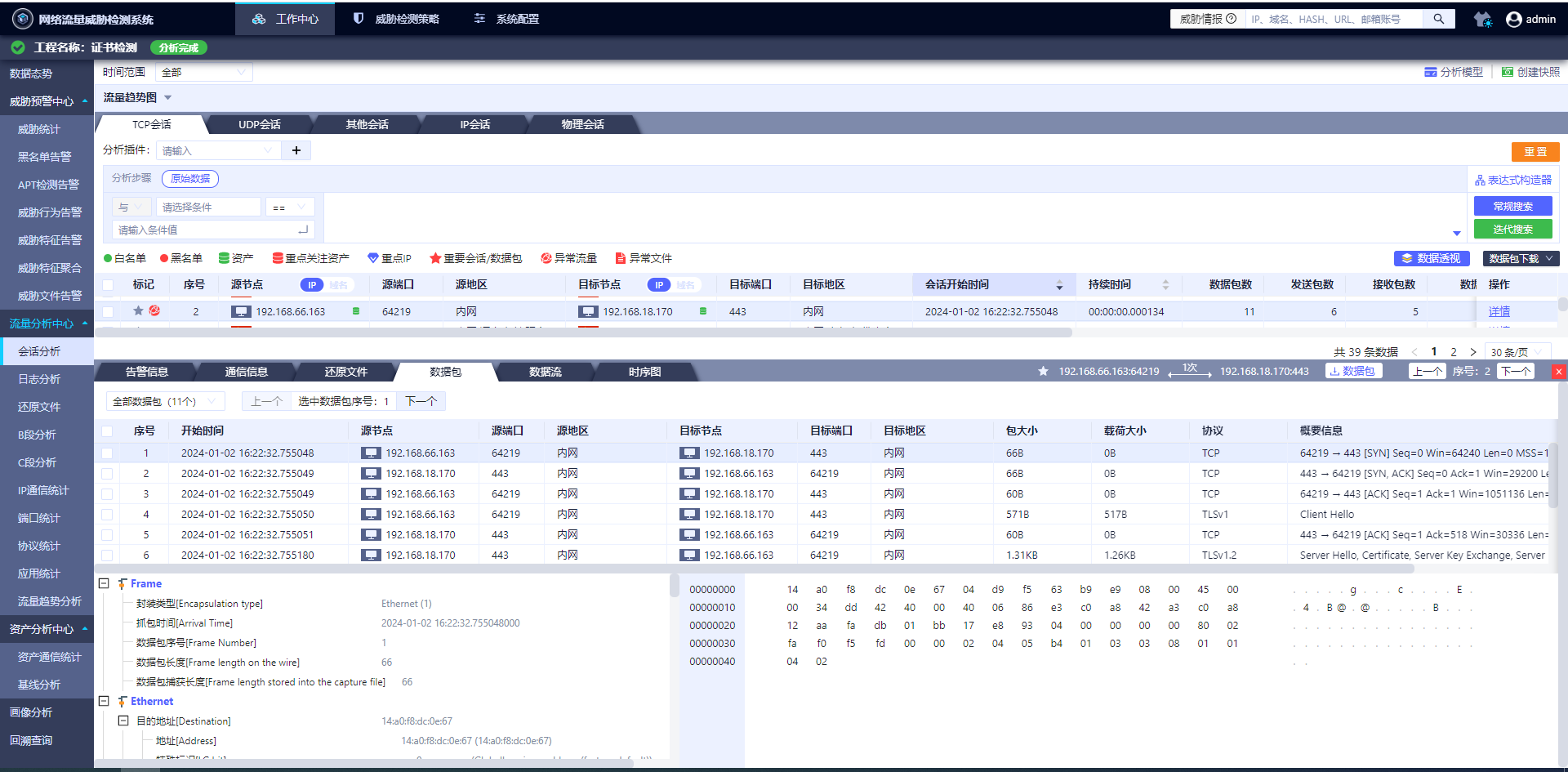
Task: Check the checkbox for packet row 5
Action: (107, 534)
